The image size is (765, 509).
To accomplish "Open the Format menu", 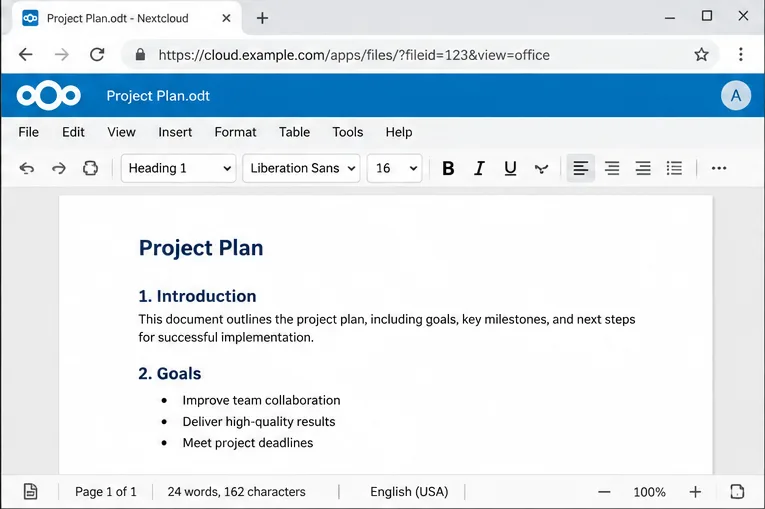I will point(235,132).
